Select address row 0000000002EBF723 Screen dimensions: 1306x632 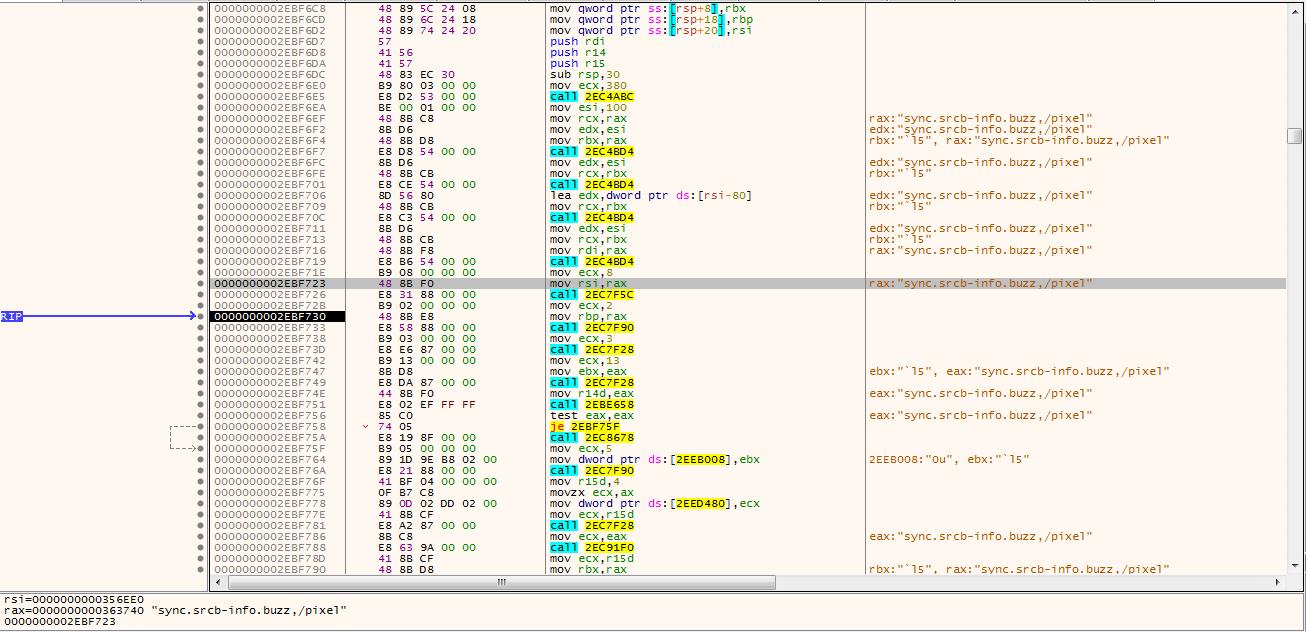click(269, 283)
